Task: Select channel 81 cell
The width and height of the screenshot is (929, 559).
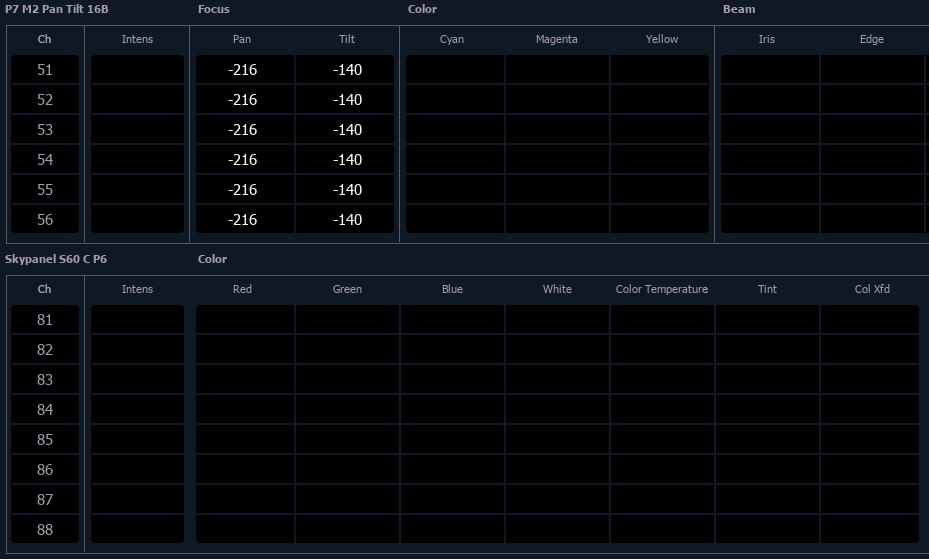Action: click(x=45, y=319)
